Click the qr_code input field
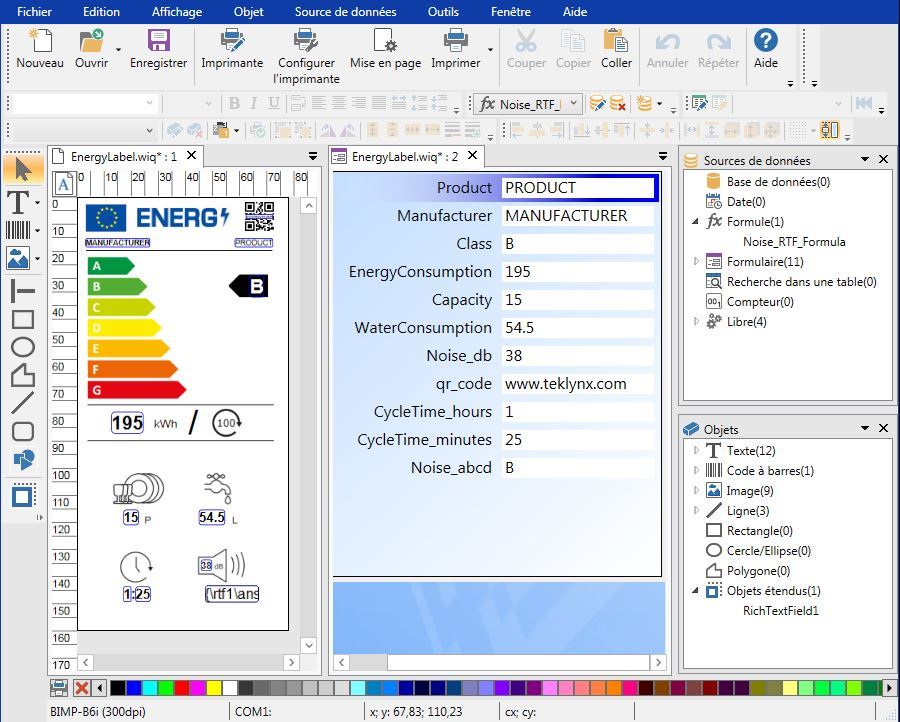The height and width of the screenshot is (722, 900). click(578, 383)
